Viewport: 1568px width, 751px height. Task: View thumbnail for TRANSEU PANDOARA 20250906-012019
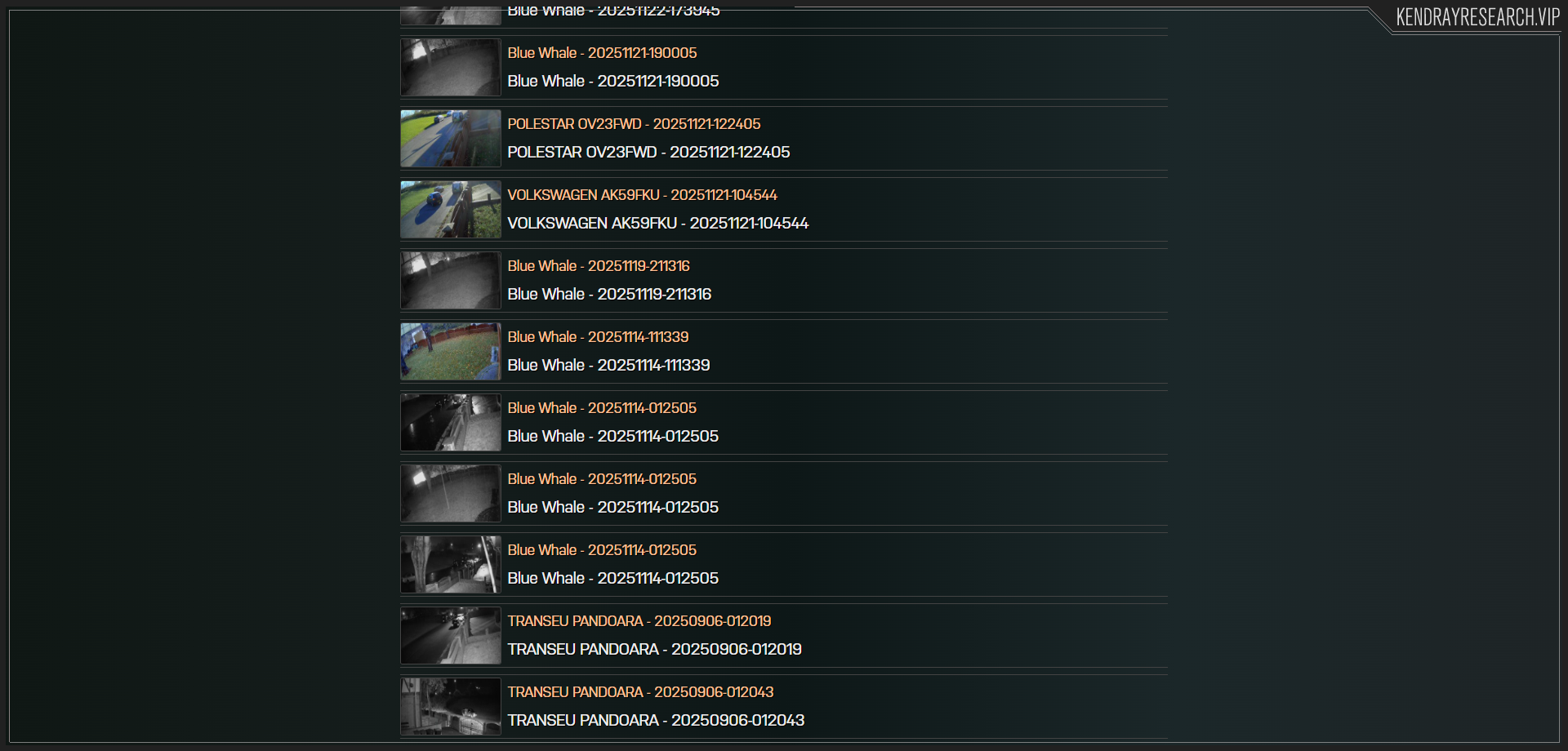(x=451, y=636)
